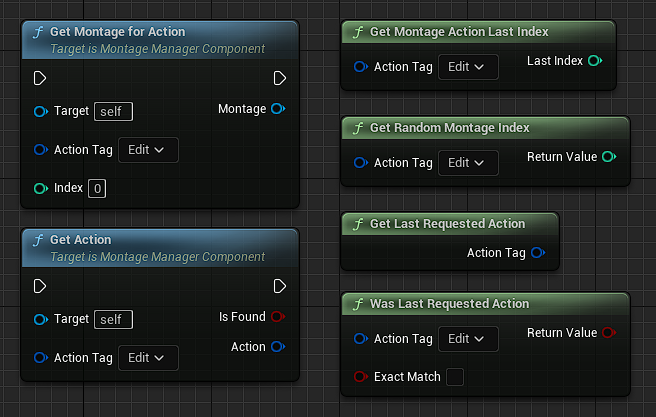
Task: Click the Last Index output pin
Action: coord(595,62)
